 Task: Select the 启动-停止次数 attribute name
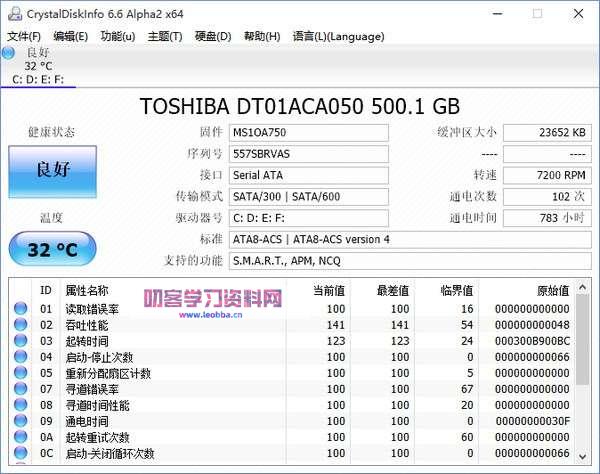(99, 357)
